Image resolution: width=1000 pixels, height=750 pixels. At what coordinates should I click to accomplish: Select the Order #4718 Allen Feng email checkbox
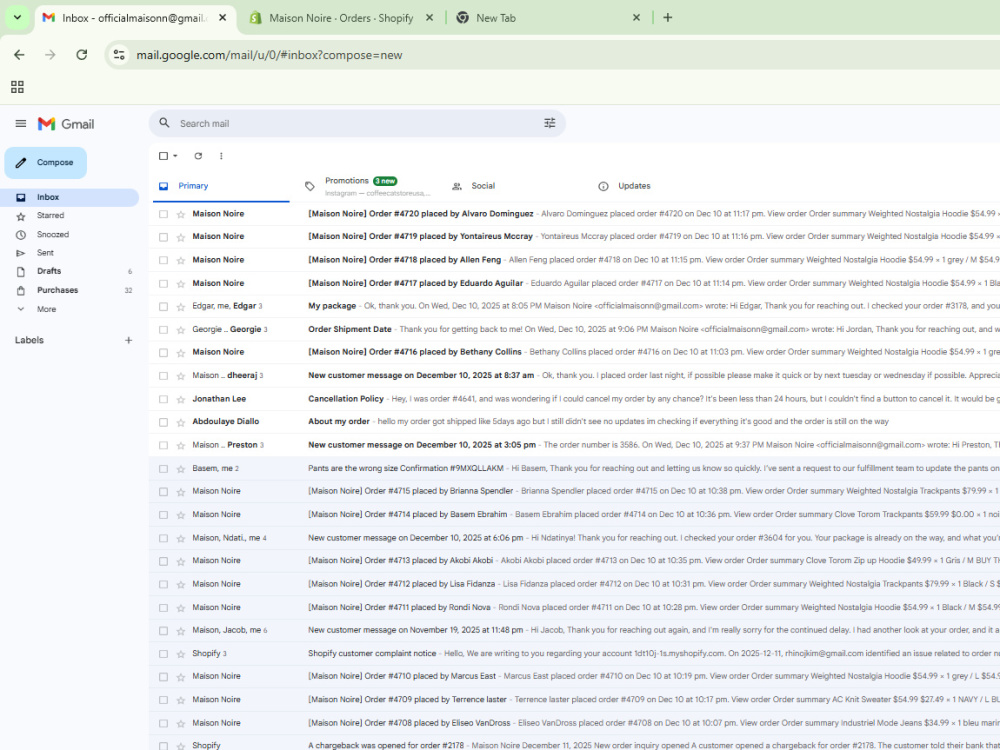[163, 260]
